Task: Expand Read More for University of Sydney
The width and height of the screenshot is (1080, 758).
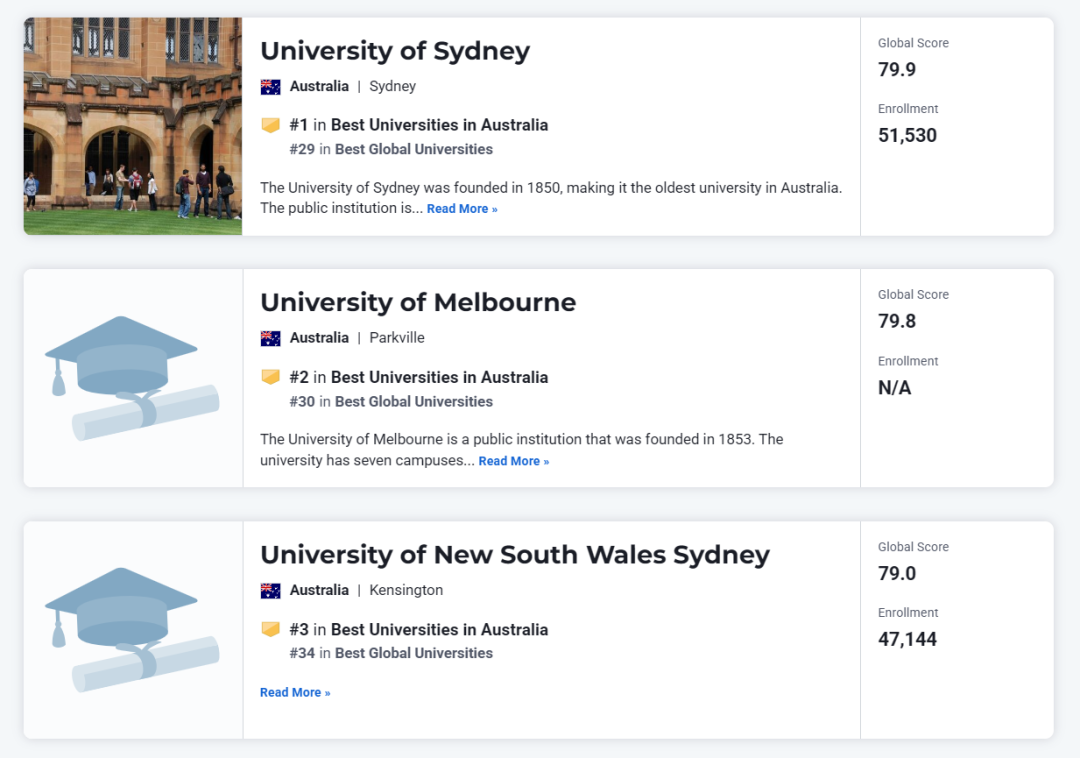Action: tap(462, 209)
